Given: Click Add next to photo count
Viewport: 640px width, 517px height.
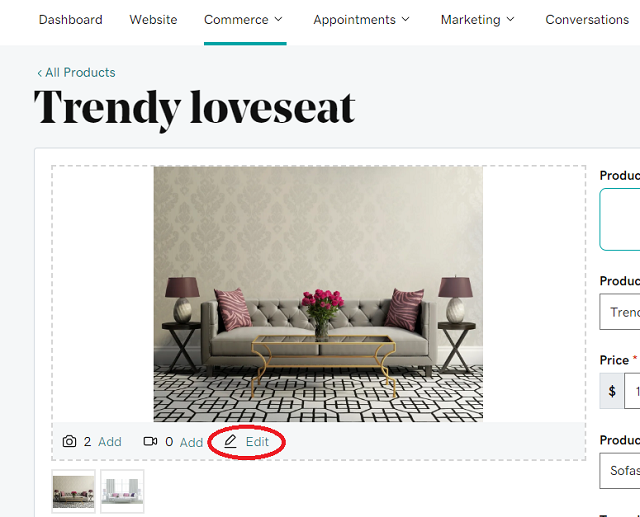Looking at the screenshot, I should [x=110, y=442].
